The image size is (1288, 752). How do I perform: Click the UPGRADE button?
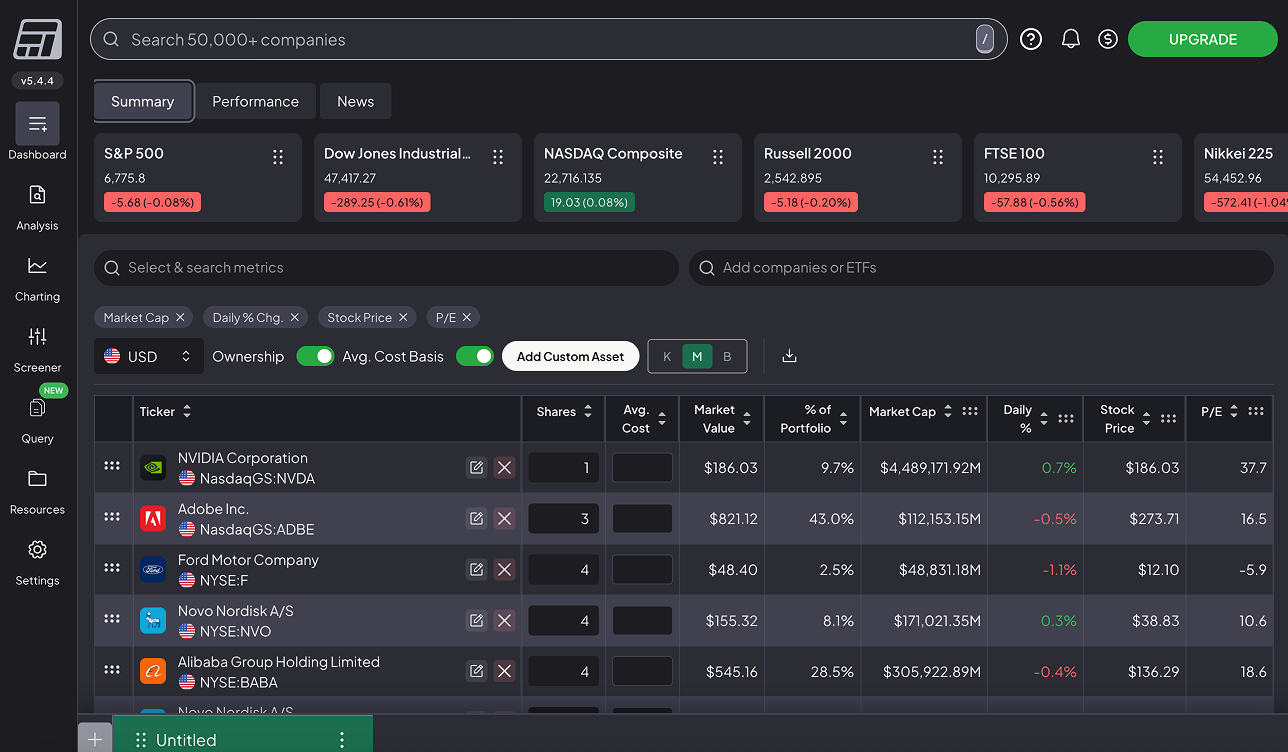coord(1202,38)
